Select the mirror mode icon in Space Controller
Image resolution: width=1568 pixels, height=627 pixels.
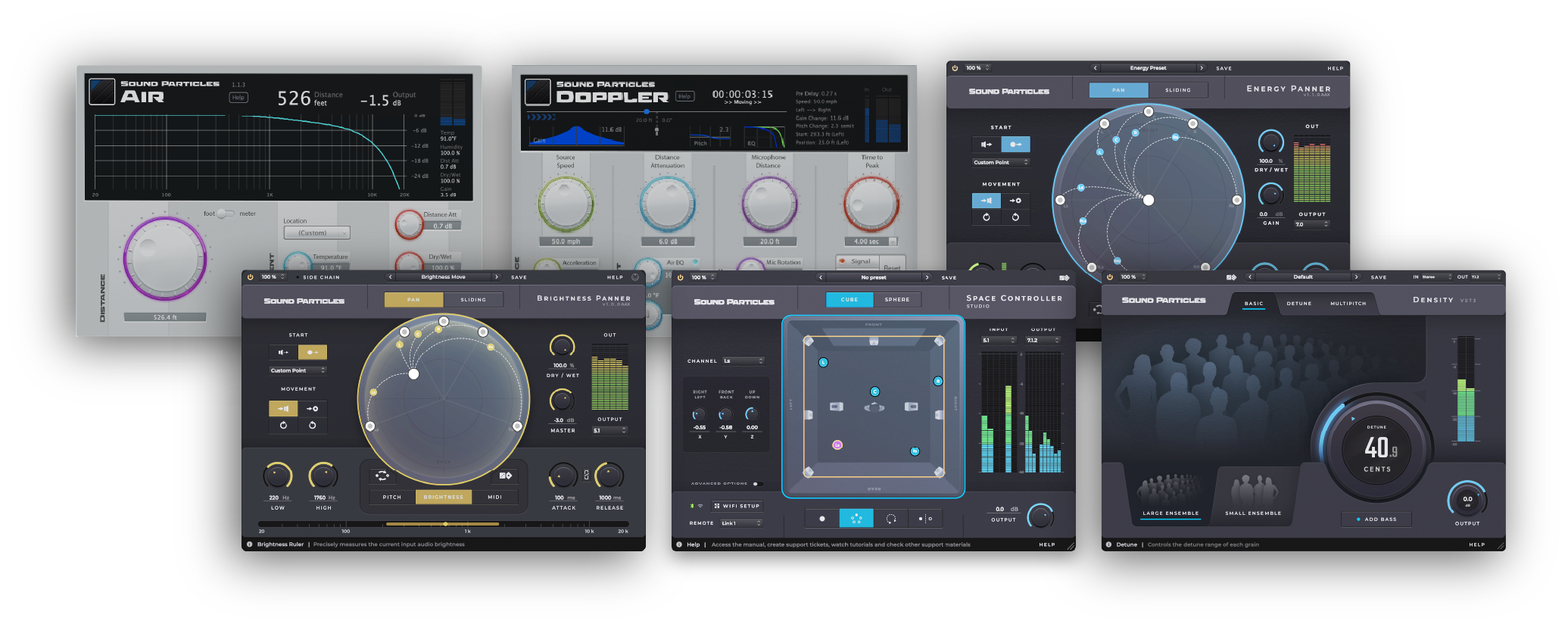click(x=925, y=519)
